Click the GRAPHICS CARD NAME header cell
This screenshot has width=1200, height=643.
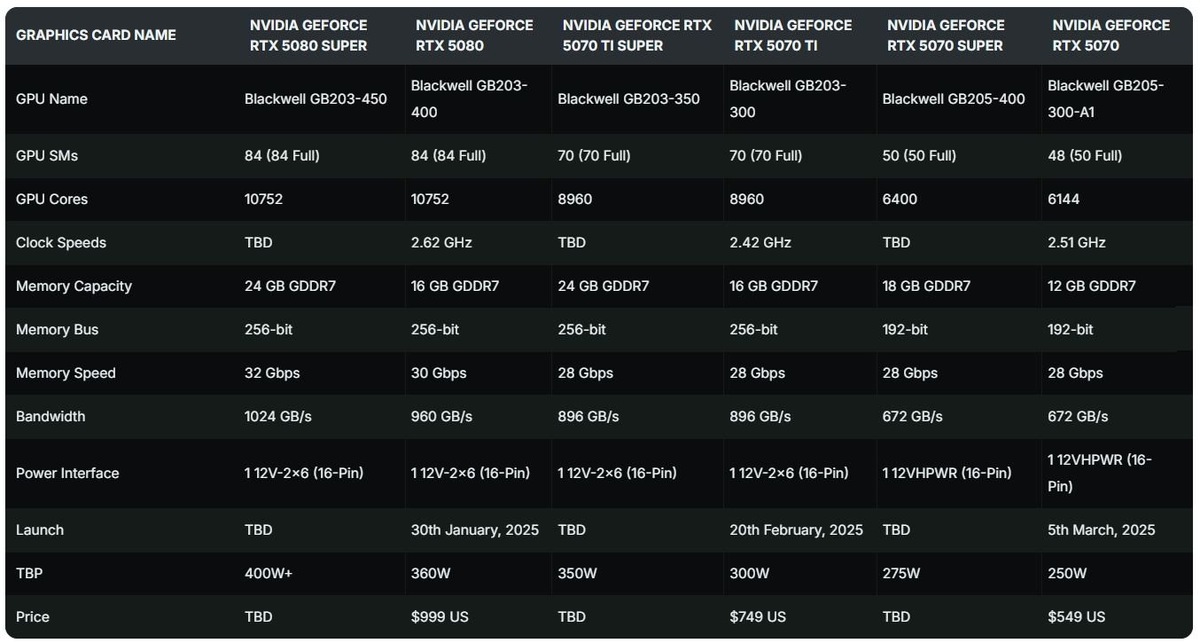[x=96, y=35]
